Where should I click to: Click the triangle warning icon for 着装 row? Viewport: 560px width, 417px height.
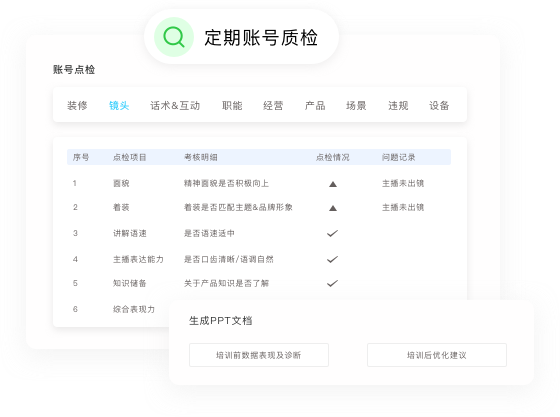[333, 208]
